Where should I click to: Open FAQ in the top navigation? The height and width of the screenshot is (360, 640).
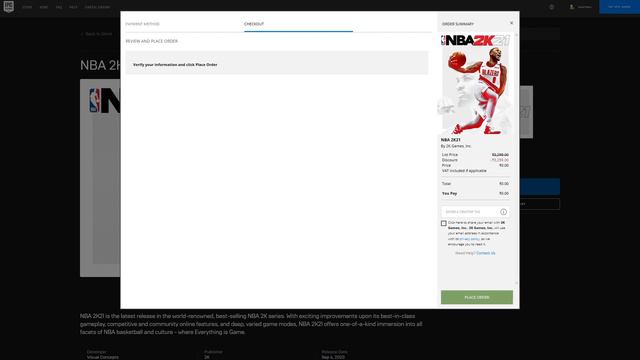pos(59,7)
